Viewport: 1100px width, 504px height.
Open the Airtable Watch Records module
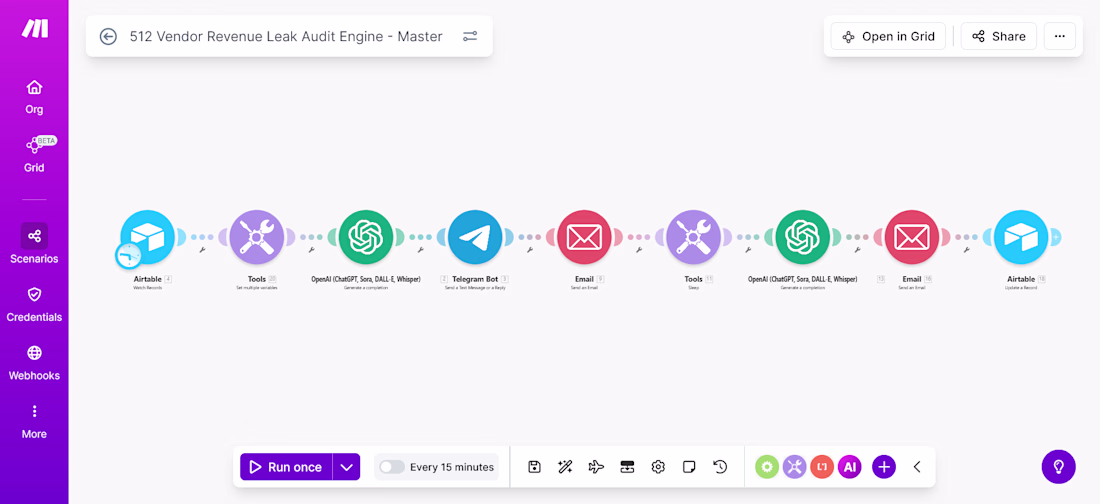147,237
